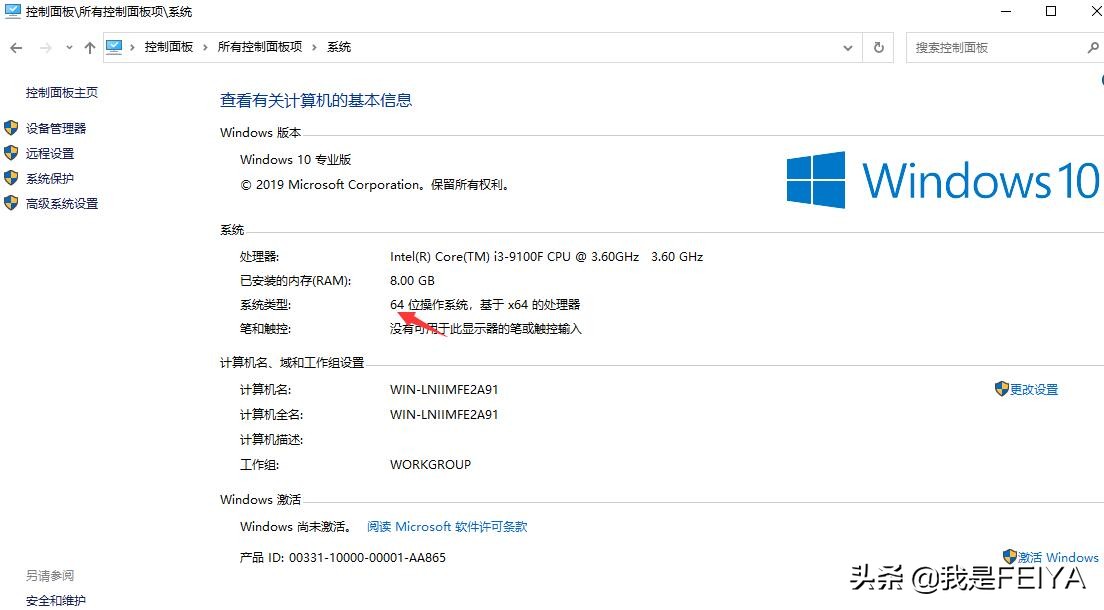The width and height of the screenshot is (1104, 610).
Task: Open 阅读 Microsoft 软件许可条款 link
Action: [x=447, y=527]
